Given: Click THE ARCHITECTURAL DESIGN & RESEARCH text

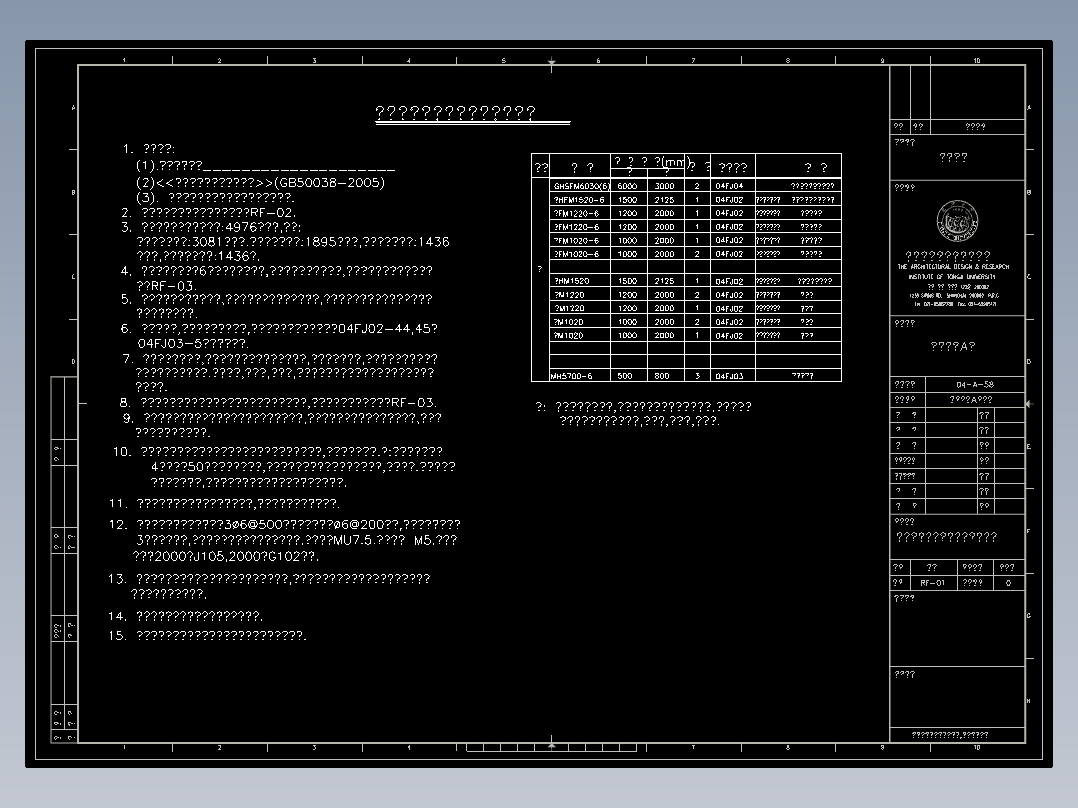Looking at the screenshot, I should (x=953, y=267).
